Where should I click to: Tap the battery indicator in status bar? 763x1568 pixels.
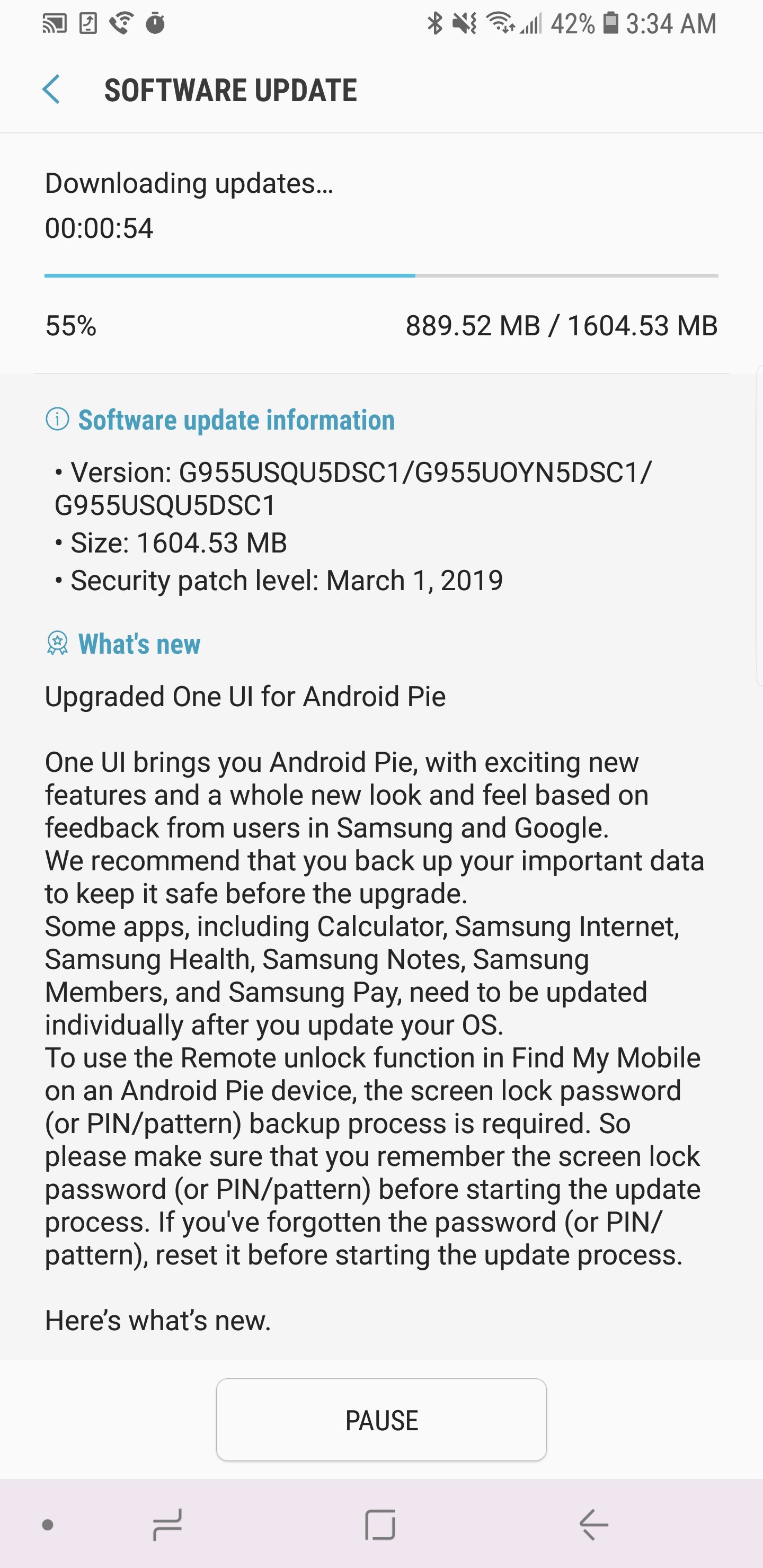click(x=611, y=23)
